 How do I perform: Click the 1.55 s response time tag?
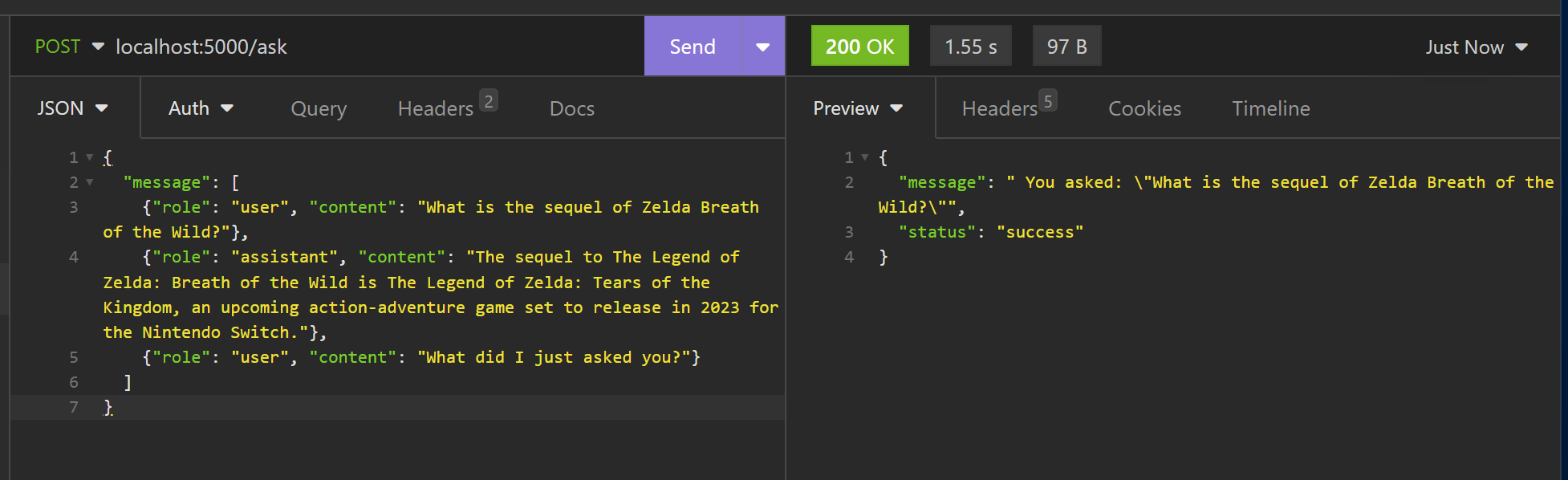tap(970, 46)
